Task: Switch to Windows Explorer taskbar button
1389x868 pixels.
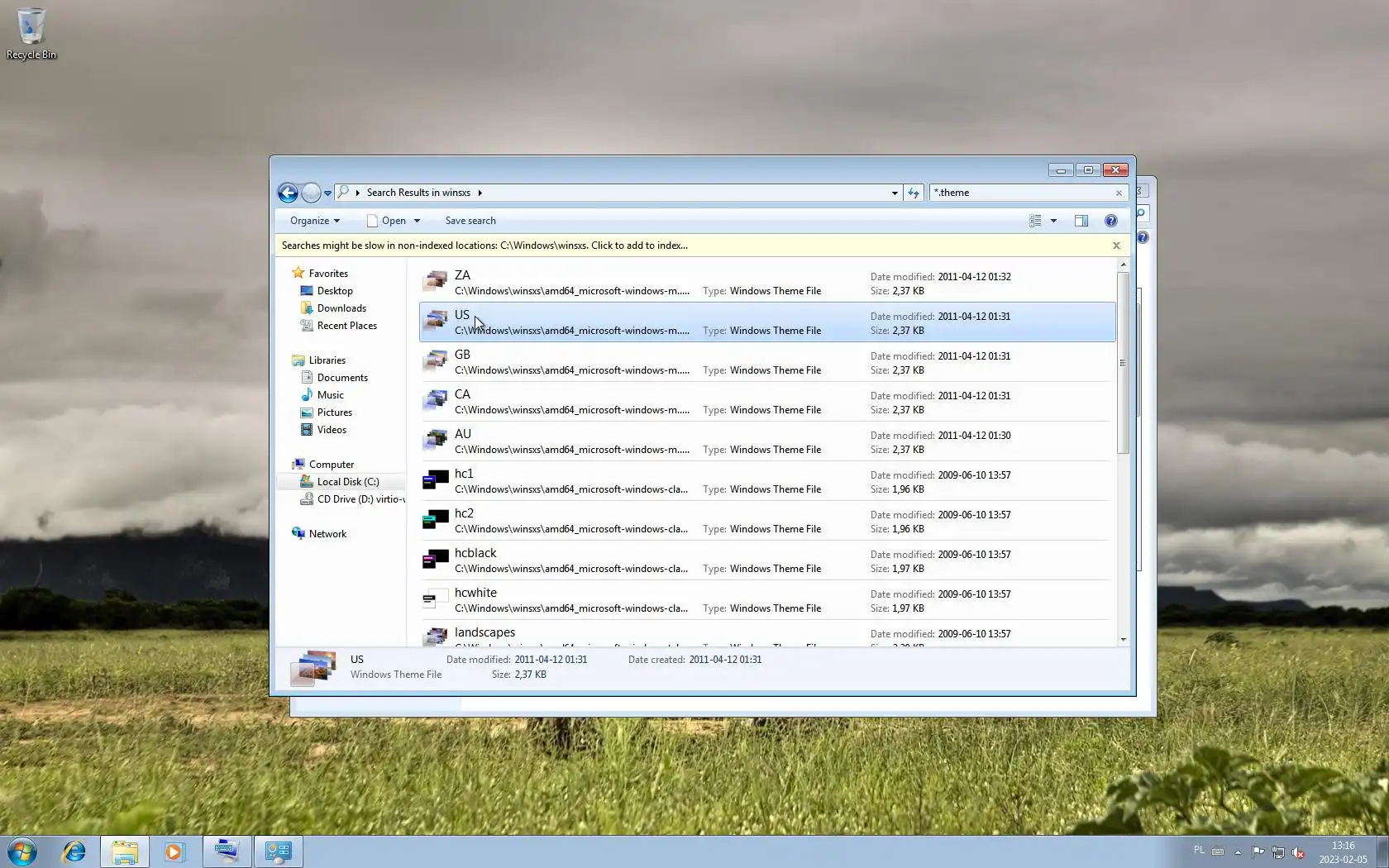Action: tap(125, 851)
